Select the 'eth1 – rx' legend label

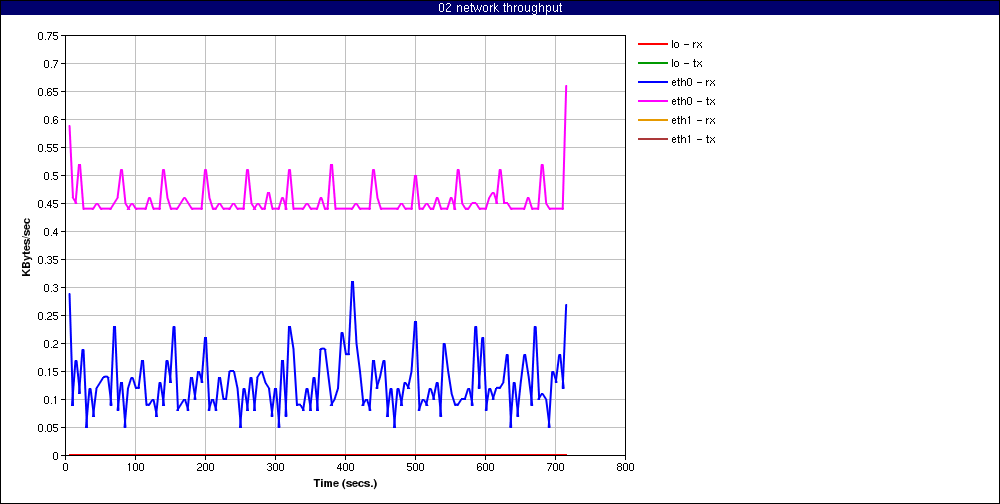pyautogui.click(x=693, y=120)
